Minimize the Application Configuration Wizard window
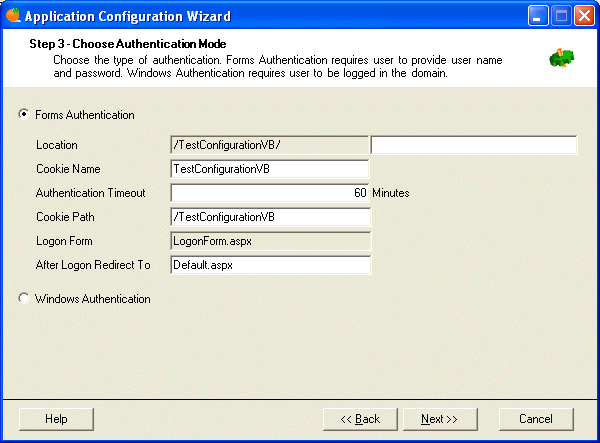The width and height of the screenshot is (600, 443). pos(538,16)
